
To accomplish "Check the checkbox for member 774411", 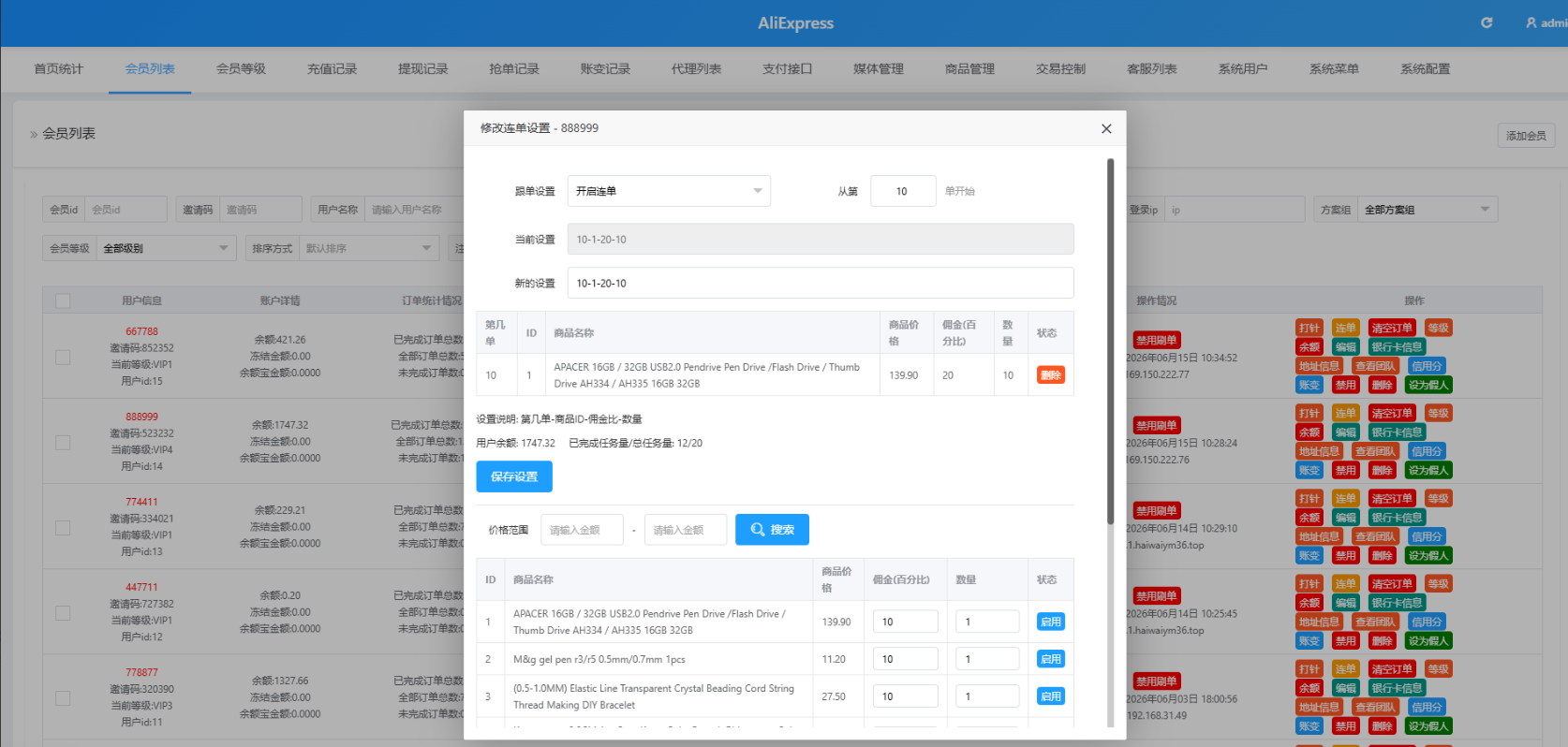I will tap(63, 528).
